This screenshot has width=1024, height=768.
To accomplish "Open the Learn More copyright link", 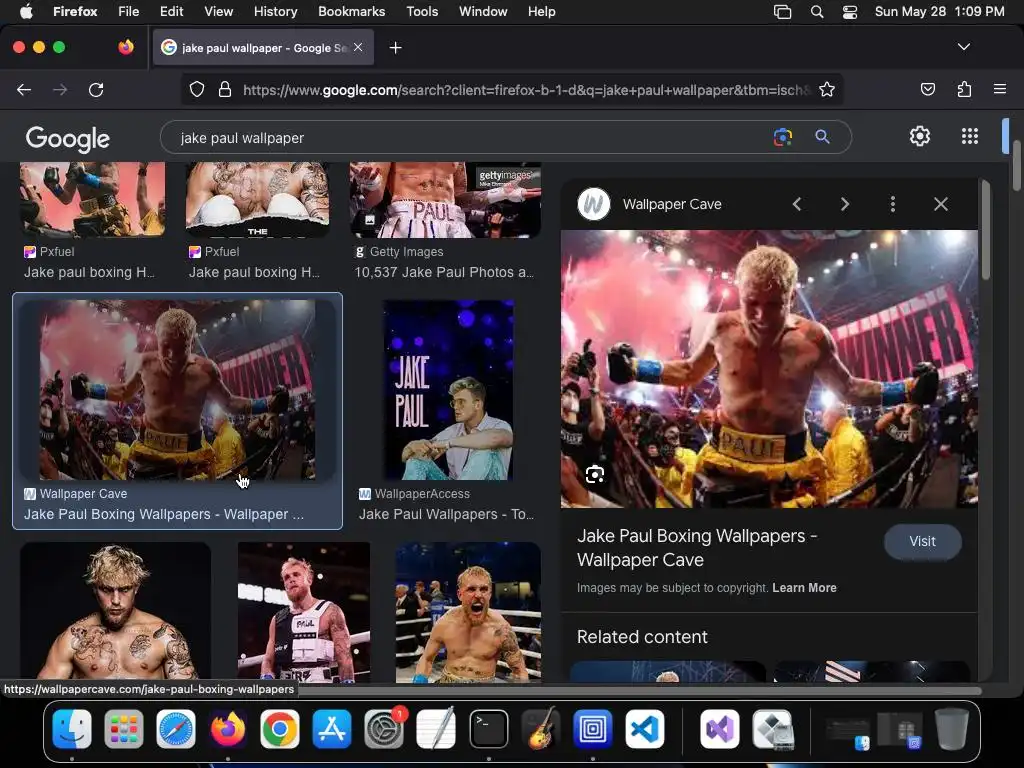I will pos(804,588).
